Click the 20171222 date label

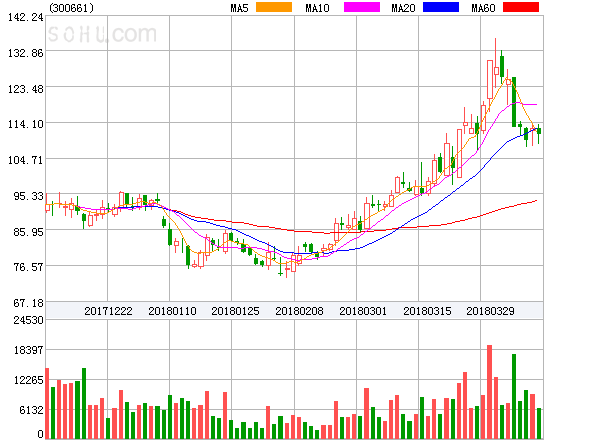click(108, 311)
